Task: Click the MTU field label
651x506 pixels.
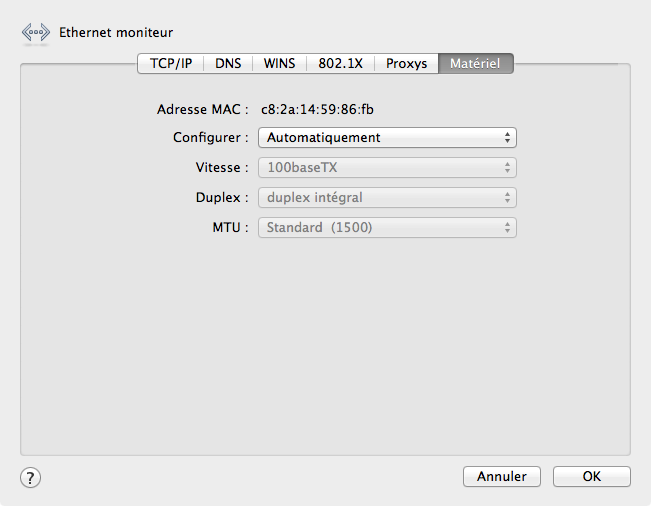Action: [230, 228]
